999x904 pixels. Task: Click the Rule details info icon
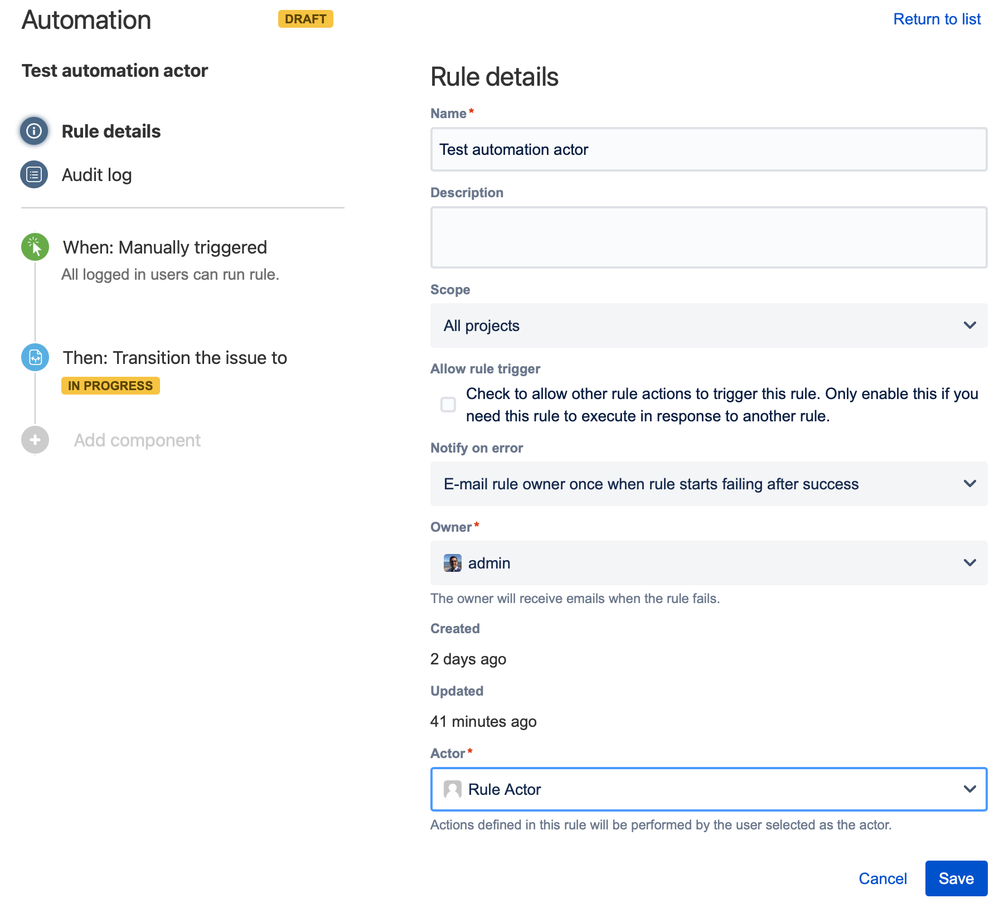[34, 131]
